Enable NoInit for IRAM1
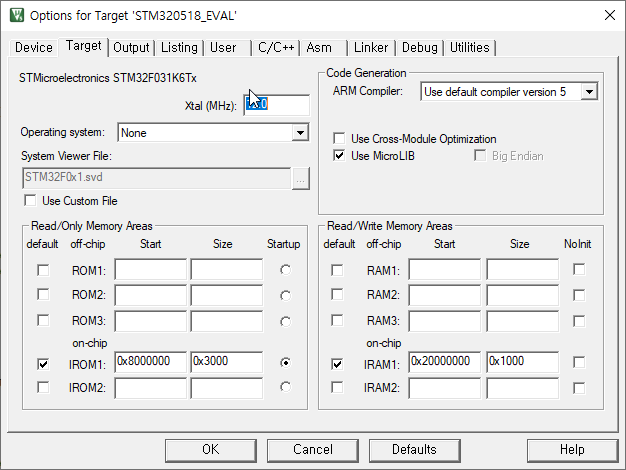 pos(579,362)
